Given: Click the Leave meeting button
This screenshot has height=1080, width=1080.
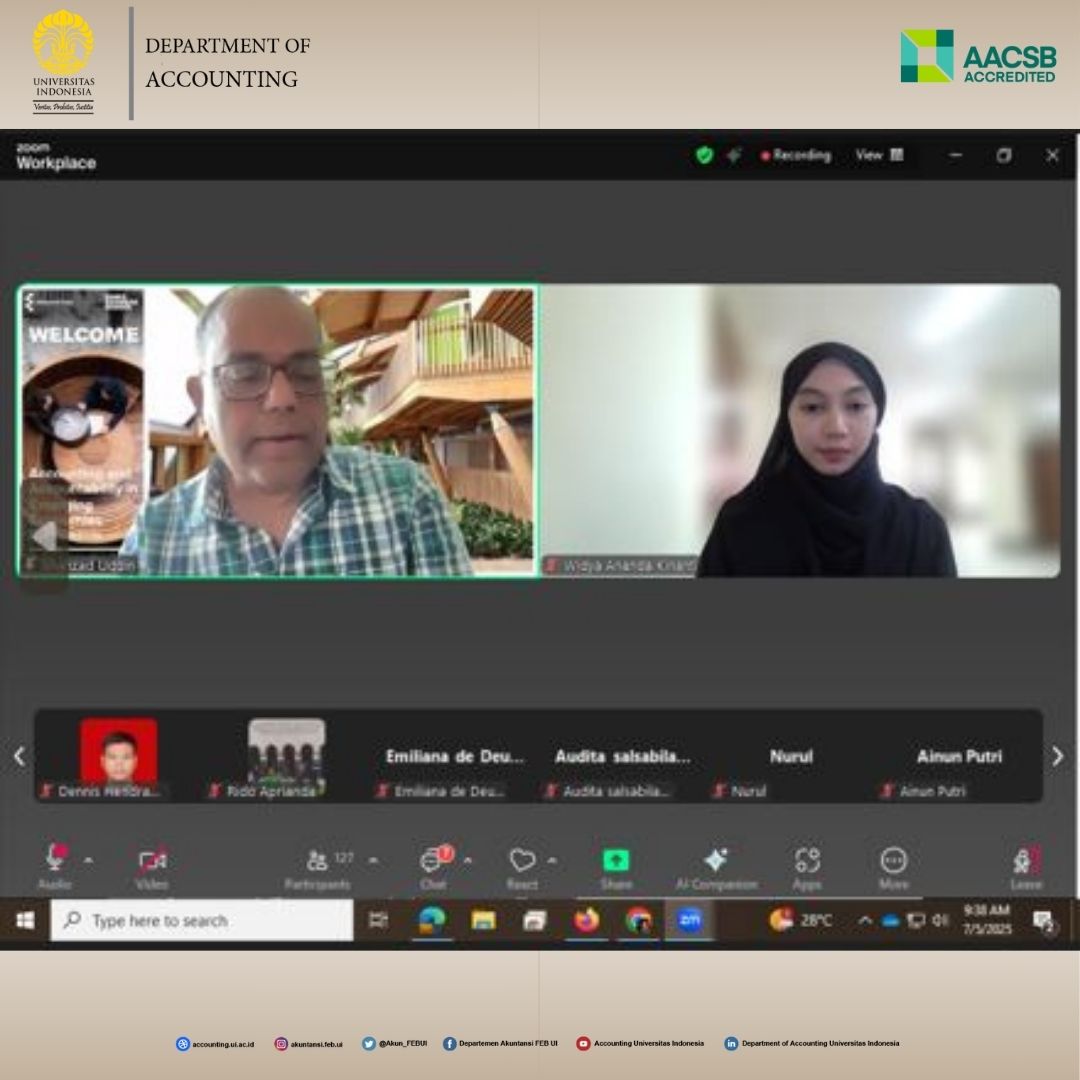Looking at the screenshot, I should coord(1026,862).
